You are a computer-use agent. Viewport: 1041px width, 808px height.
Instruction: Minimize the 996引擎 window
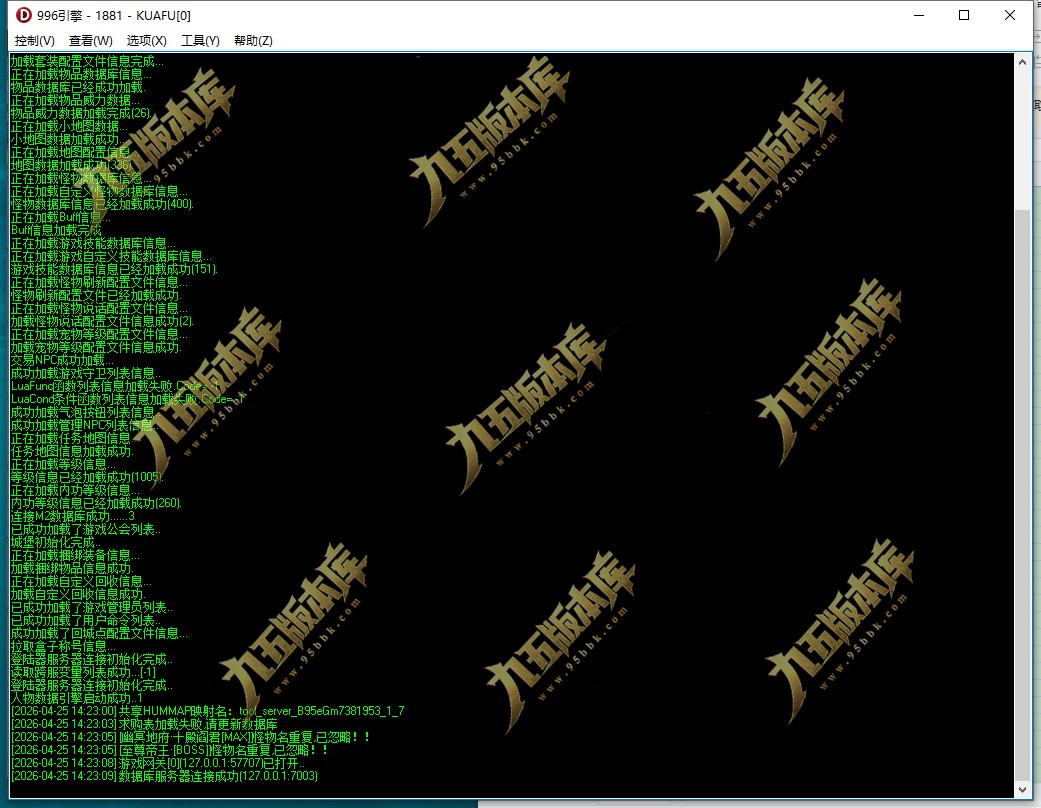(919, 15)
